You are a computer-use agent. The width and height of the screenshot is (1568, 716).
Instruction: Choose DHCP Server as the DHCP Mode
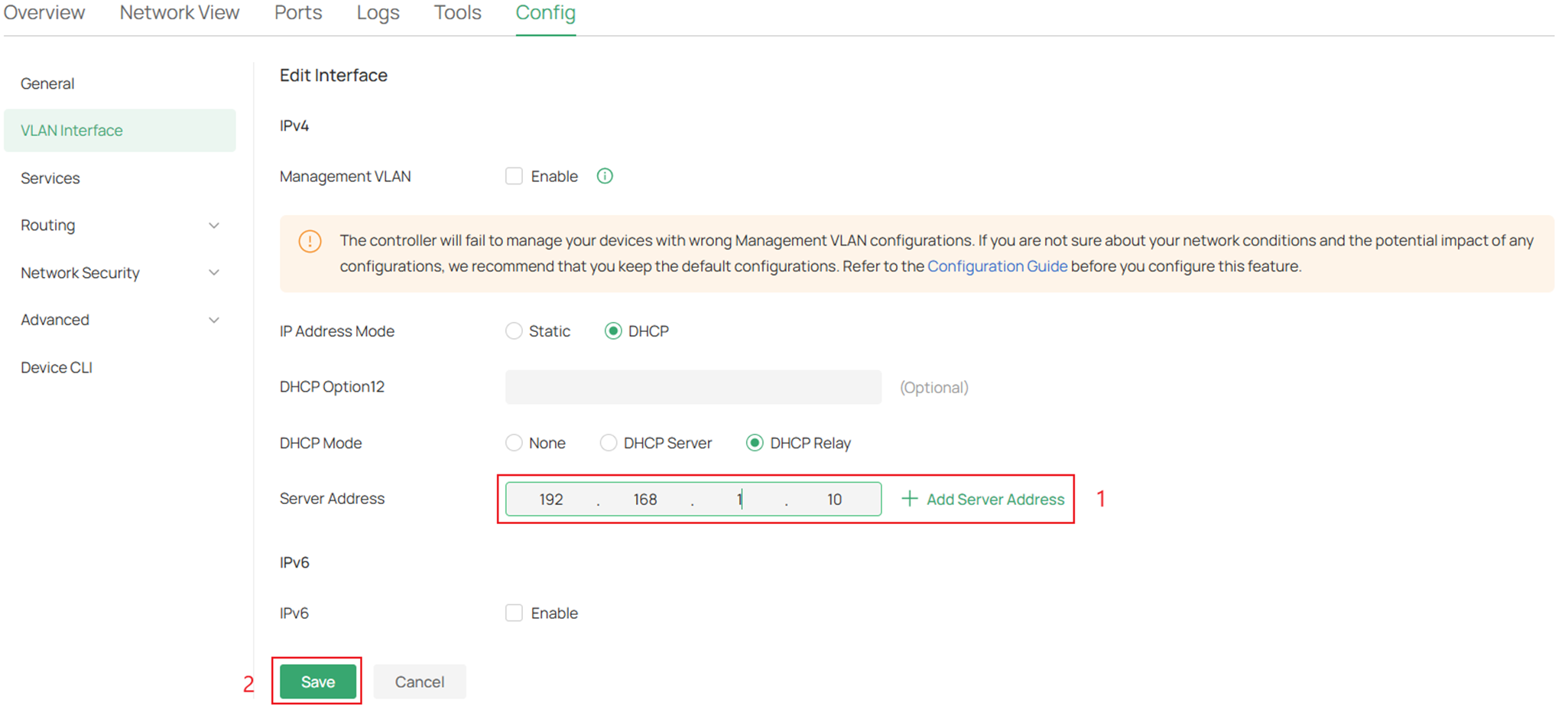tap(609, 442)
